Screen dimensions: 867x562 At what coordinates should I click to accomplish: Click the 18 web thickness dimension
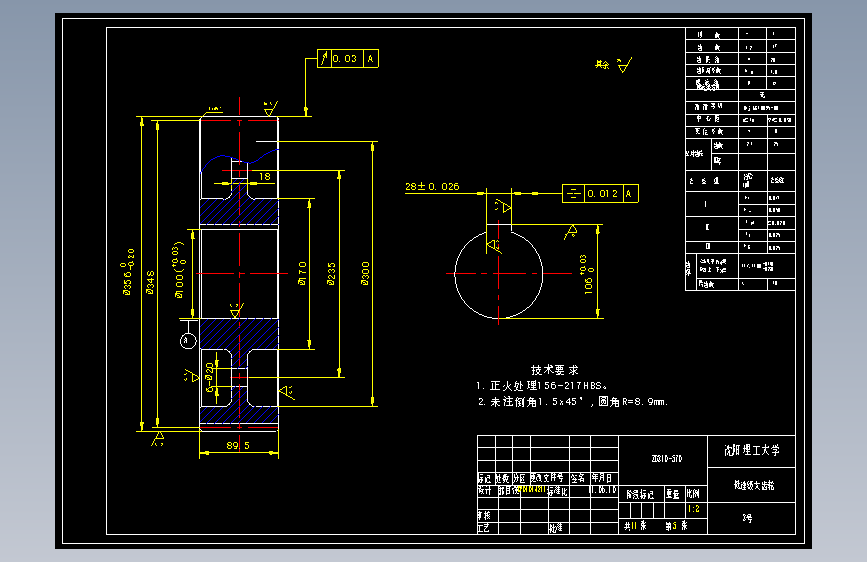(x=265, y=176)
